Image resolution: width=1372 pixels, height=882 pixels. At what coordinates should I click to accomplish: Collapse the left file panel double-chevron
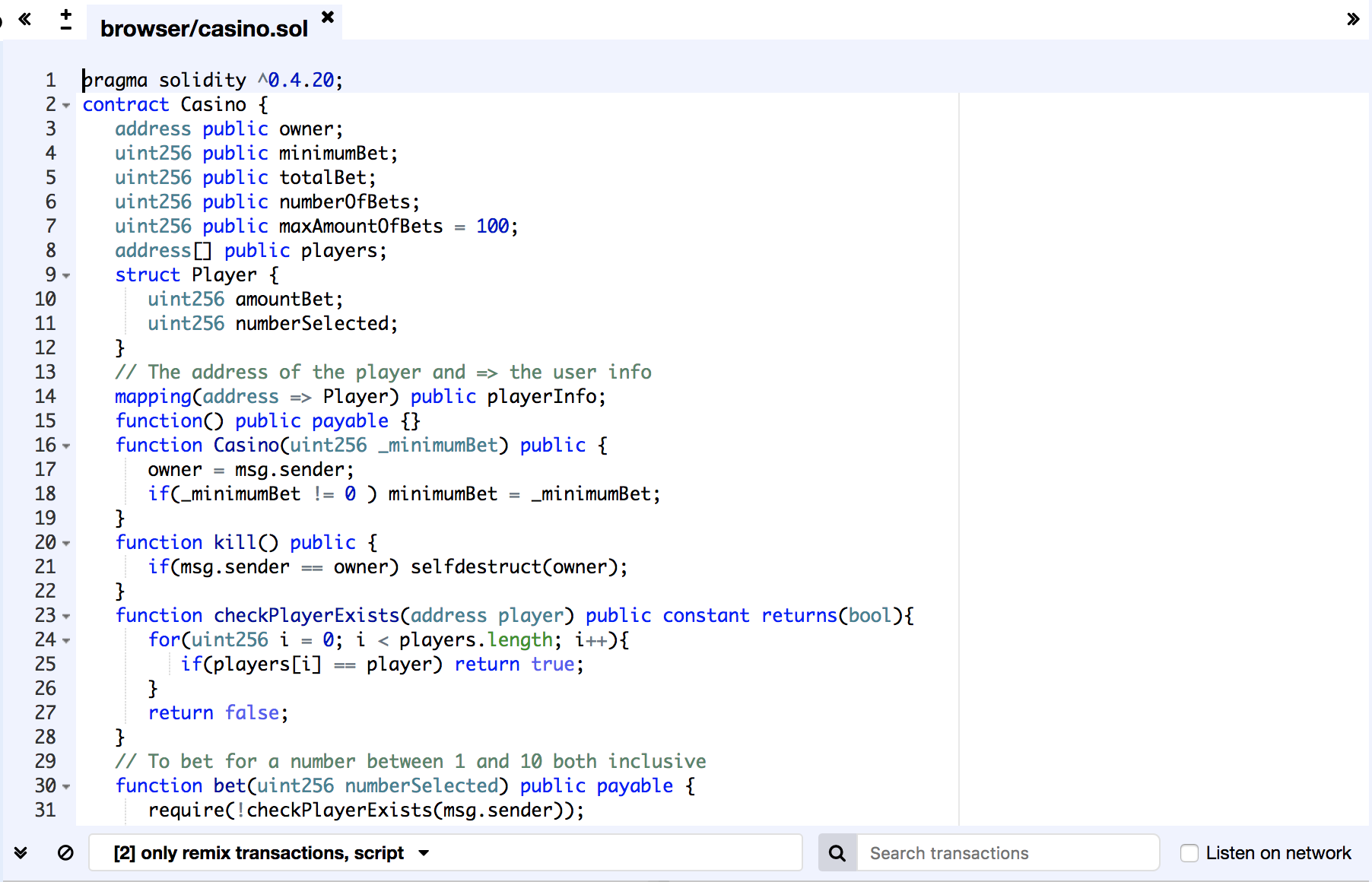pos(25,19)
